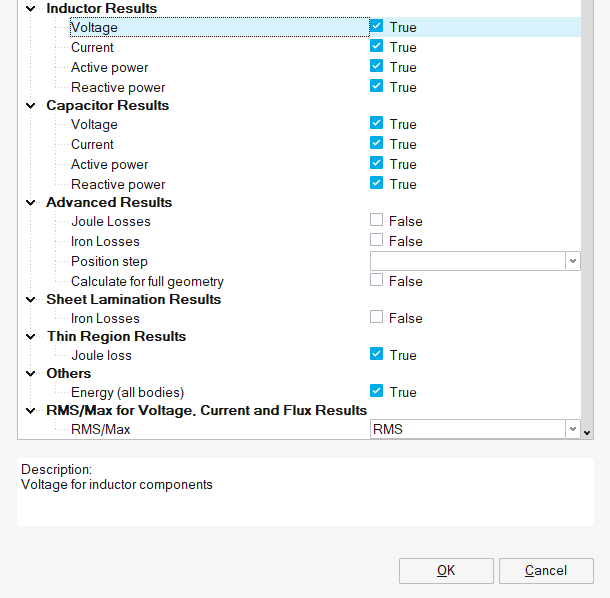
Task: Click the Cancel button
Action: point(546,571)
